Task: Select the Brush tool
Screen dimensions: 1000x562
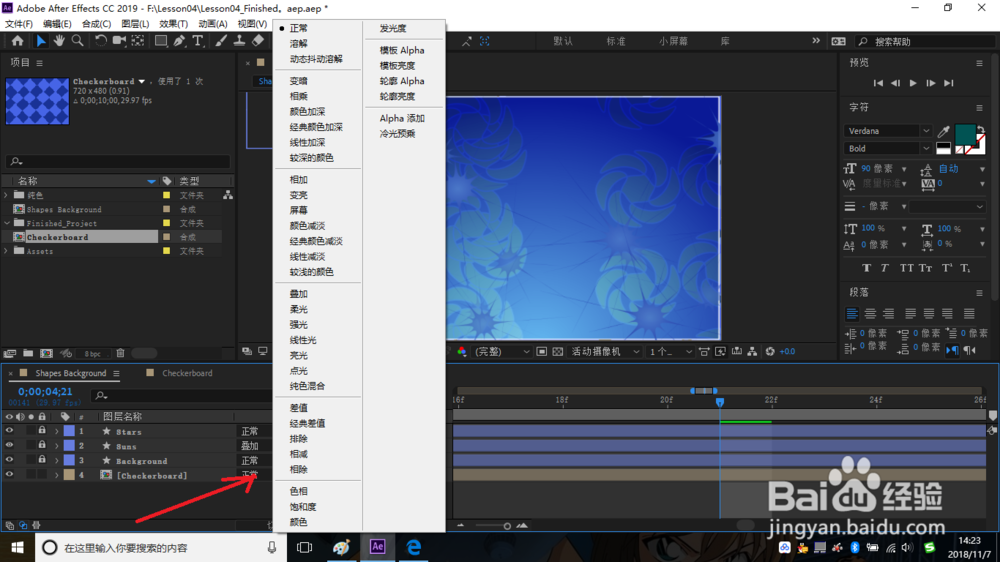Action: [x=221, y=41]
